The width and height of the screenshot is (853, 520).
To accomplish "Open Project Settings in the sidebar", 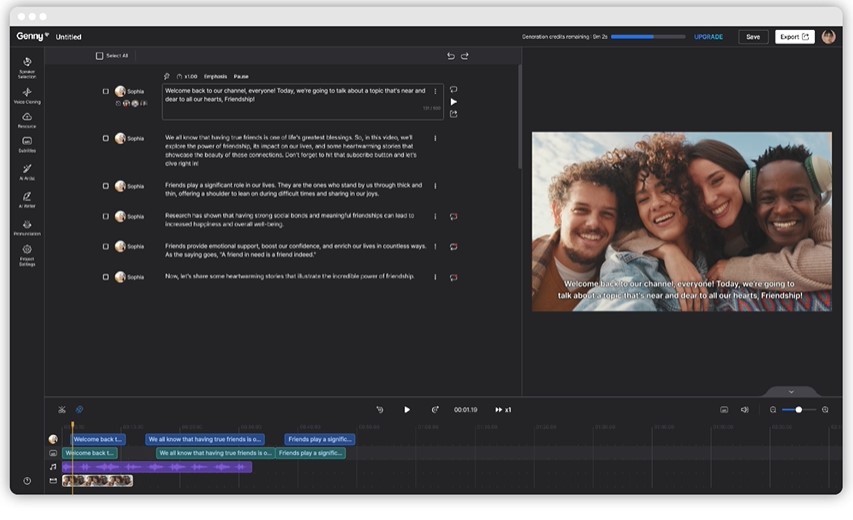I will pyautogui.click(x=27, y=255).
